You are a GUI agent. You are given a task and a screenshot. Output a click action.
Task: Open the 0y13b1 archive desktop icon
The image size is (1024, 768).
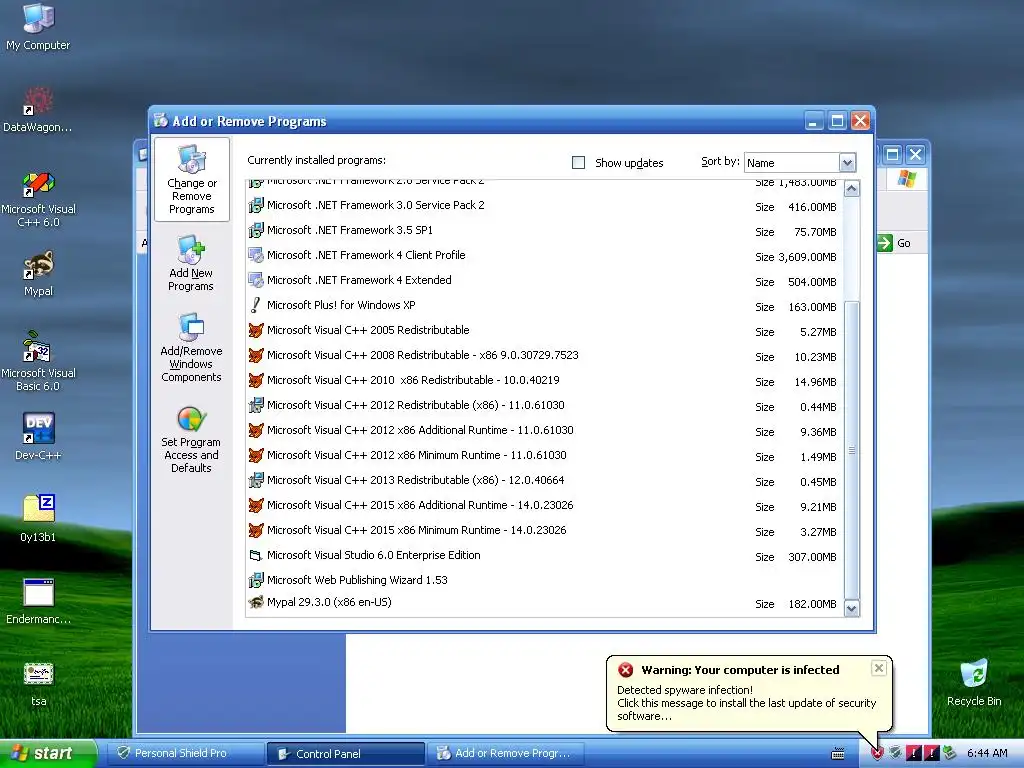tap(38, 519)
